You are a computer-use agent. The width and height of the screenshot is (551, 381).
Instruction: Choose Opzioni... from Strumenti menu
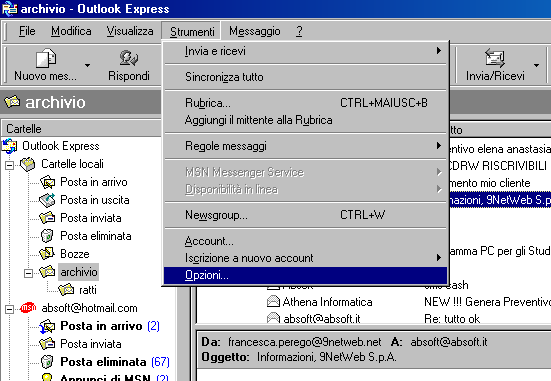point(305,275)
